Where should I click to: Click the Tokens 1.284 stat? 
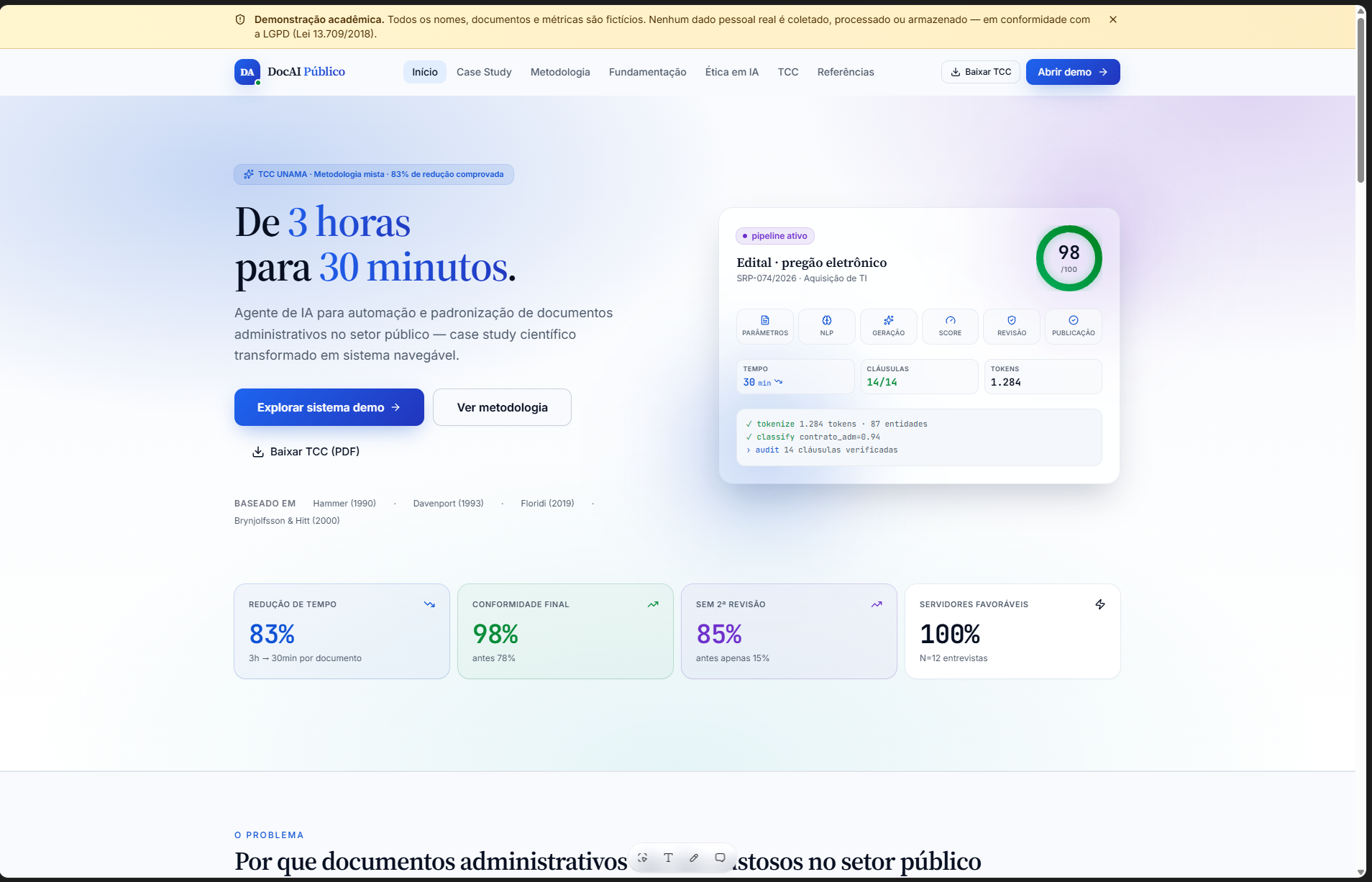coord(1043,376)
